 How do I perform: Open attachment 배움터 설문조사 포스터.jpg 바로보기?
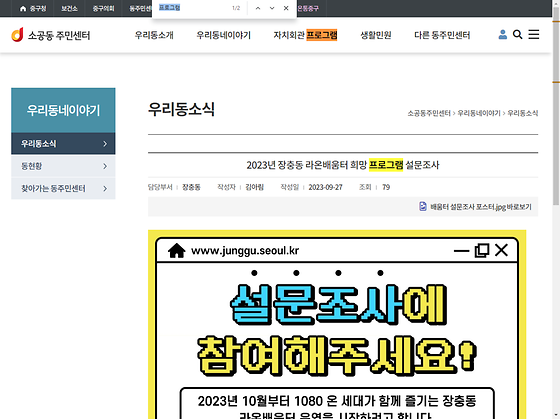click(481, 207)
